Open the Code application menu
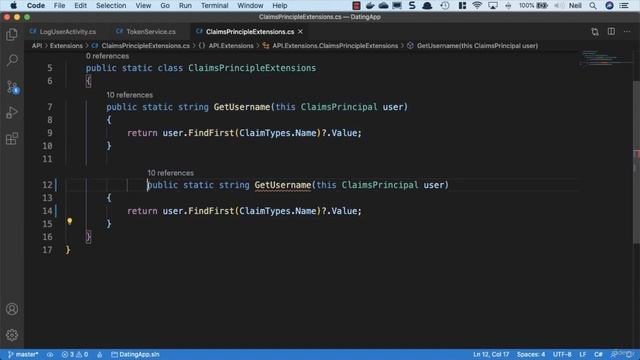 point(36,5)
